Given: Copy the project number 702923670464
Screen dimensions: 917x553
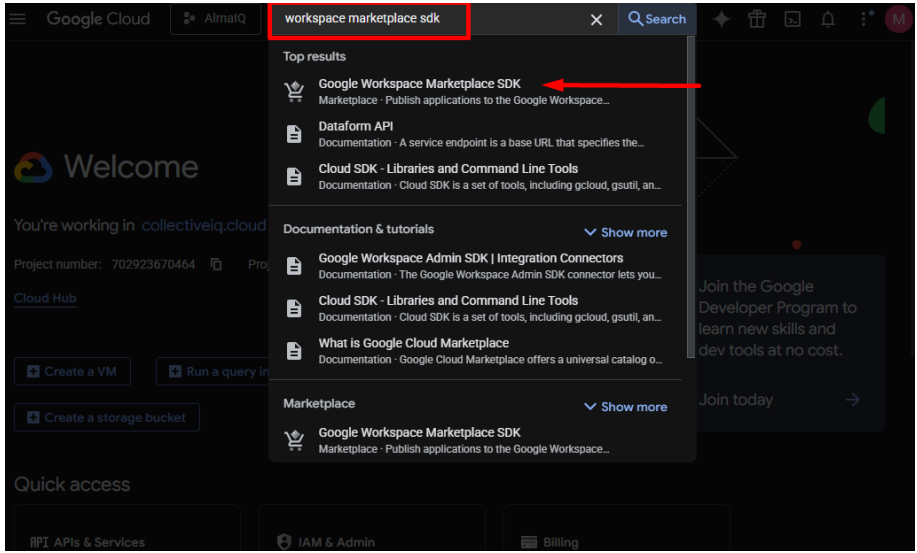Looking at the screenshot, I should 216,265.
